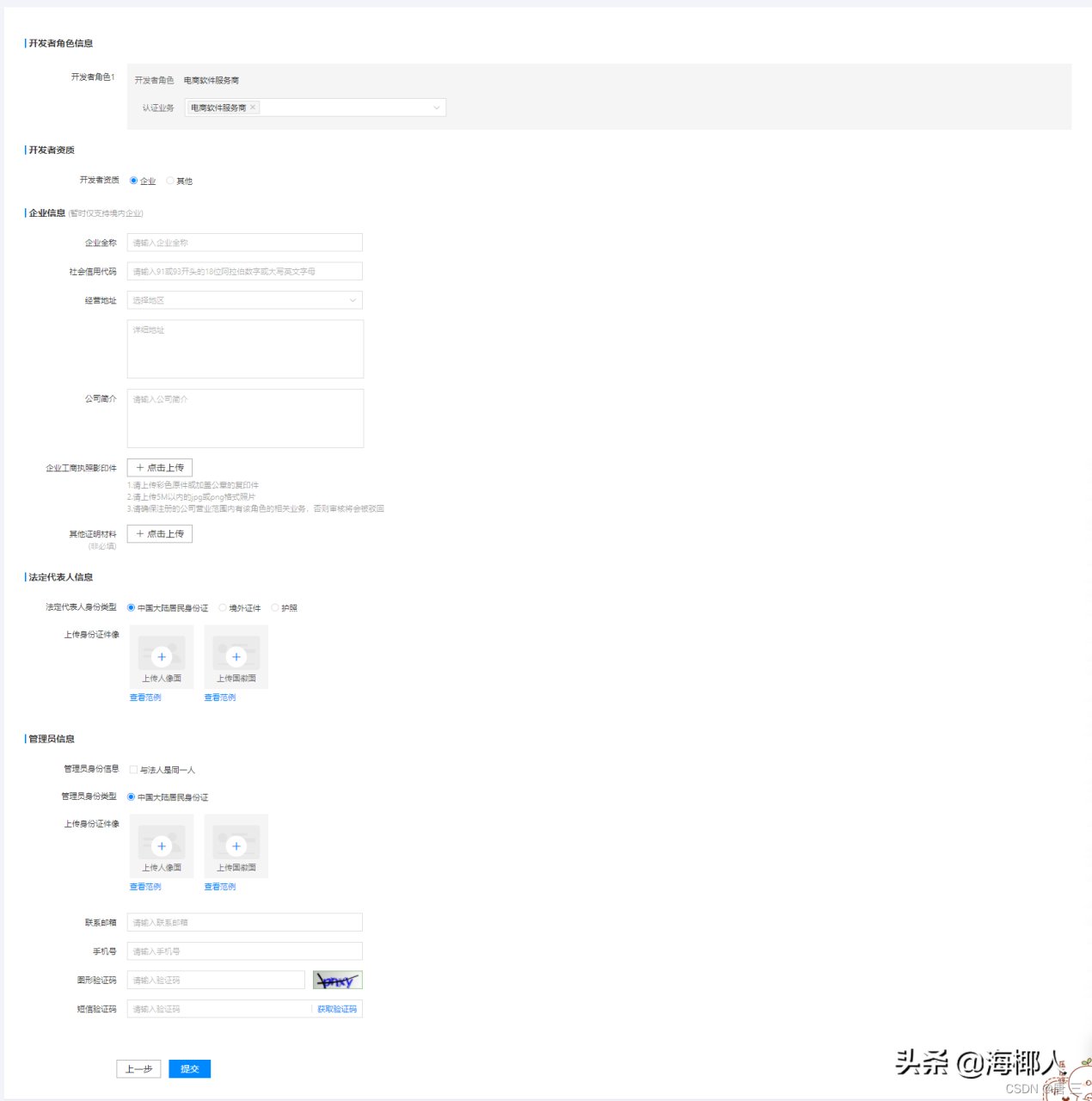Select 境外证件 identity type option
Image resolution: width=1092 pixels, height=1101 pixels.
point(222,607)
